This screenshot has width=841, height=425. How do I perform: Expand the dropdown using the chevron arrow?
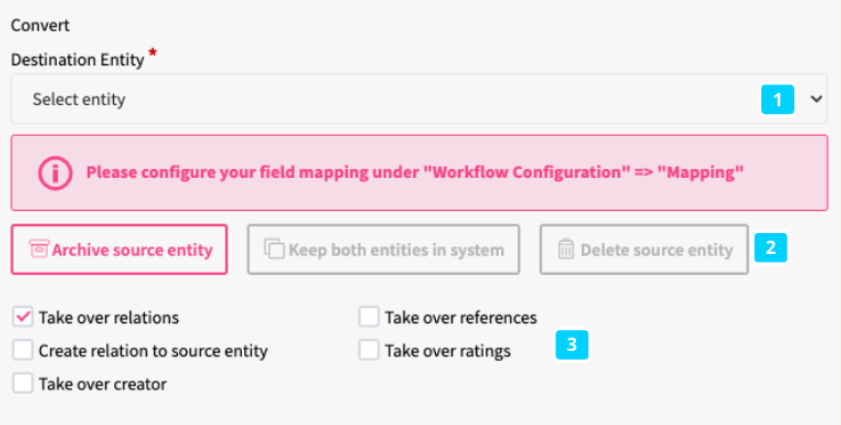coord(816,99)
